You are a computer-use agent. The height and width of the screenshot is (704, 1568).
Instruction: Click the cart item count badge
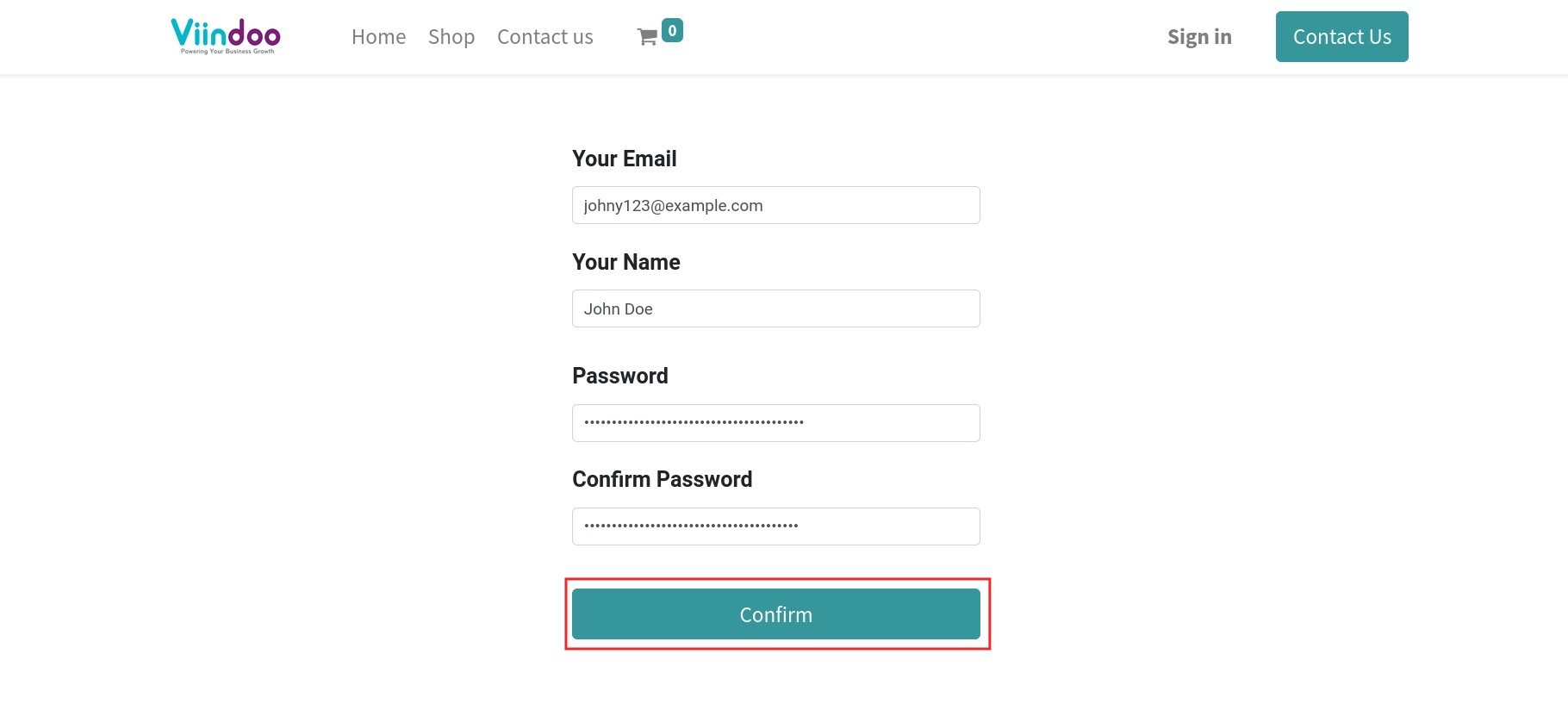[x=672, y=30]
